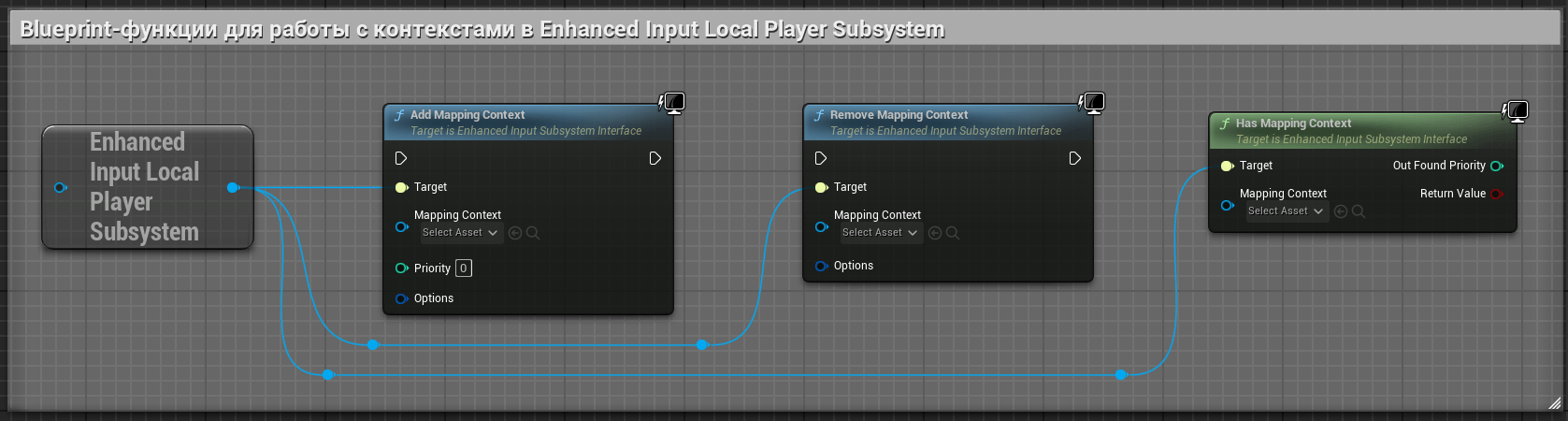Use selected asset arrow in Remove Mapping Context

[x=935, y=233]
